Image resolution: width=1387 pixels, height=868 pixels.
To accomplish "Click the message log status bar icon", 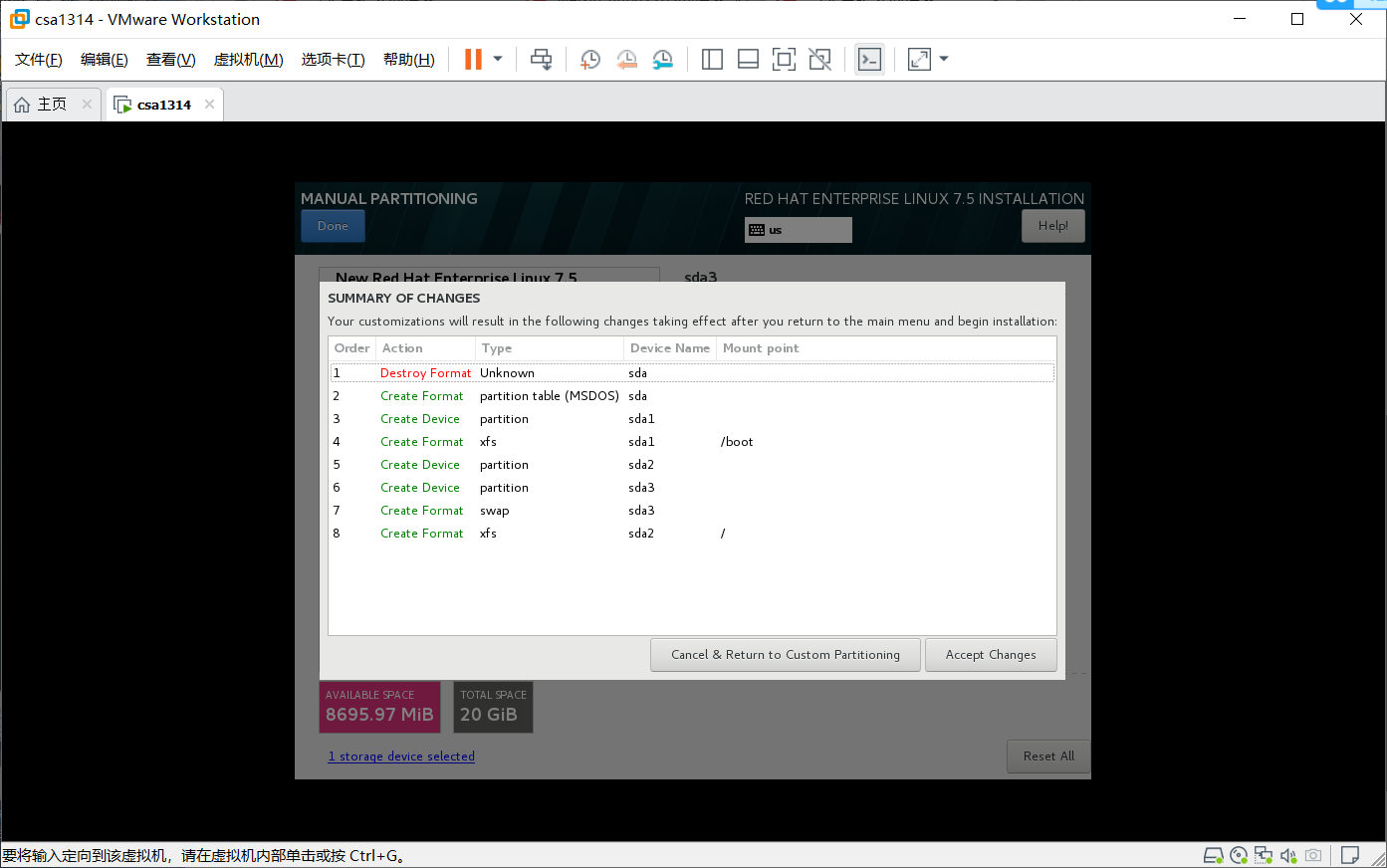I will pos(1350,855).
